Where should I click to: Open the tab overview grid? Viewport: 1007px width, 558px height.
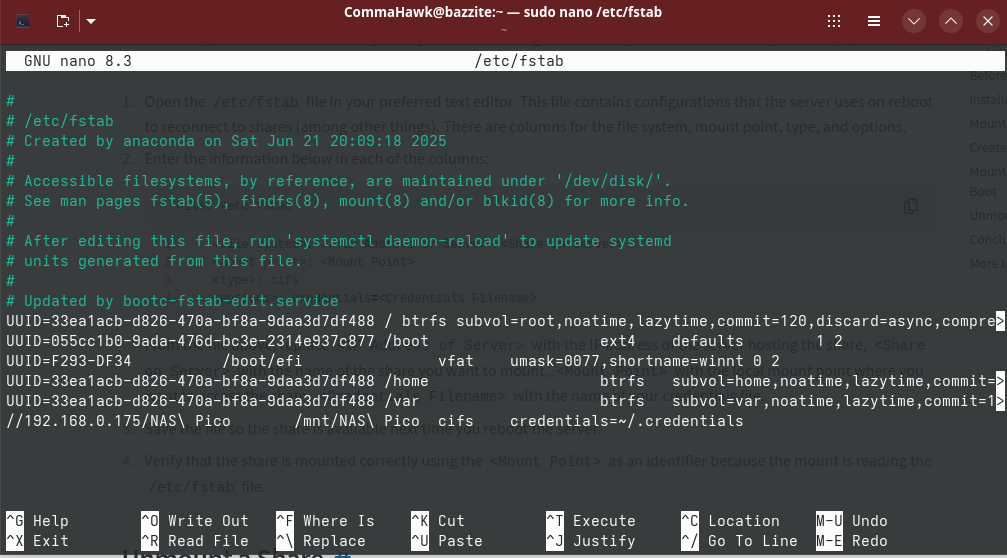click(x=834, y=21)
